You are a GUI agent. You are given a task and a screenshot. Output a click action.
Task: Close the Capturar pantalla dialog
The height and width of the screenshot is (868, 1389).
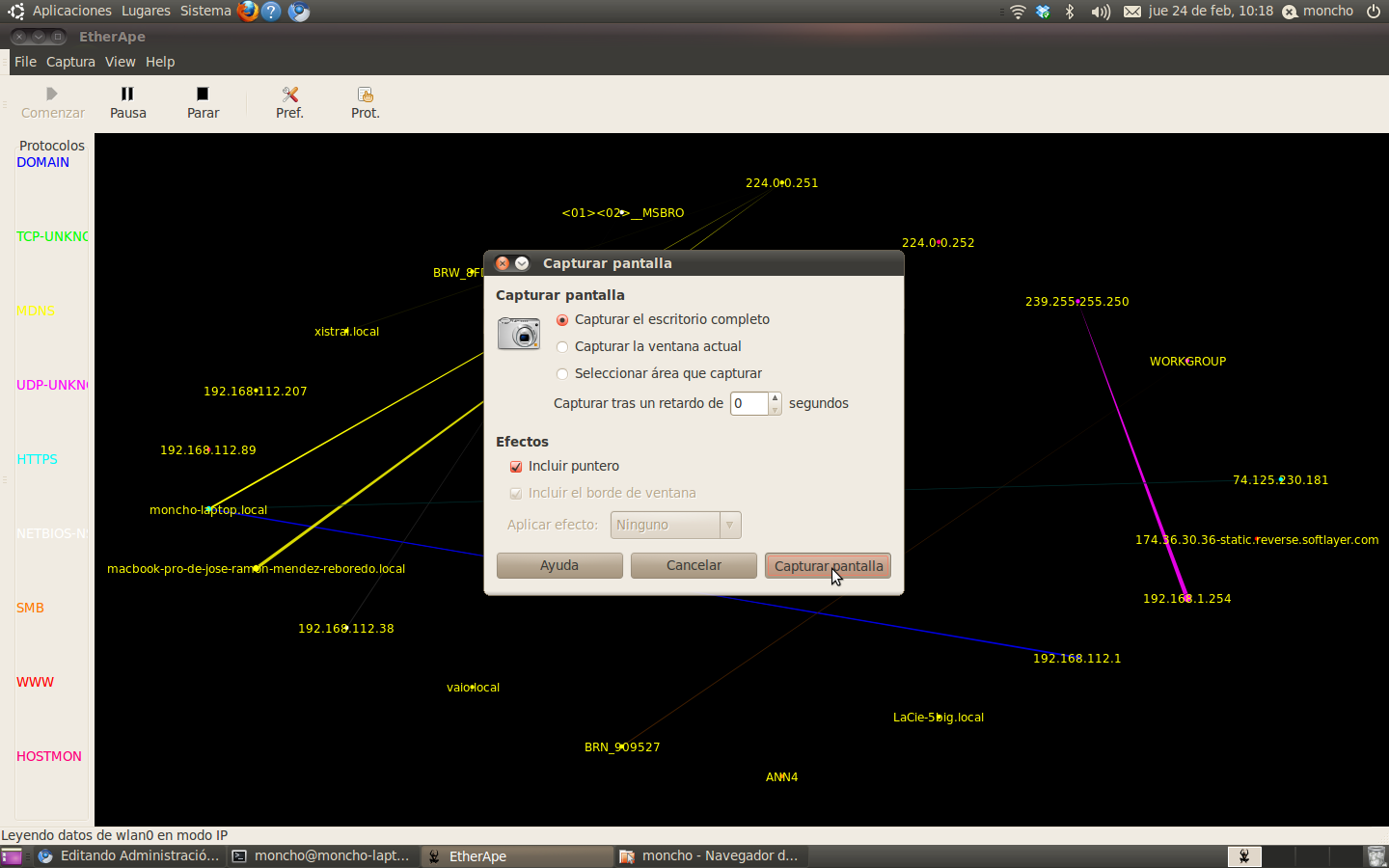tap(503, 263)
